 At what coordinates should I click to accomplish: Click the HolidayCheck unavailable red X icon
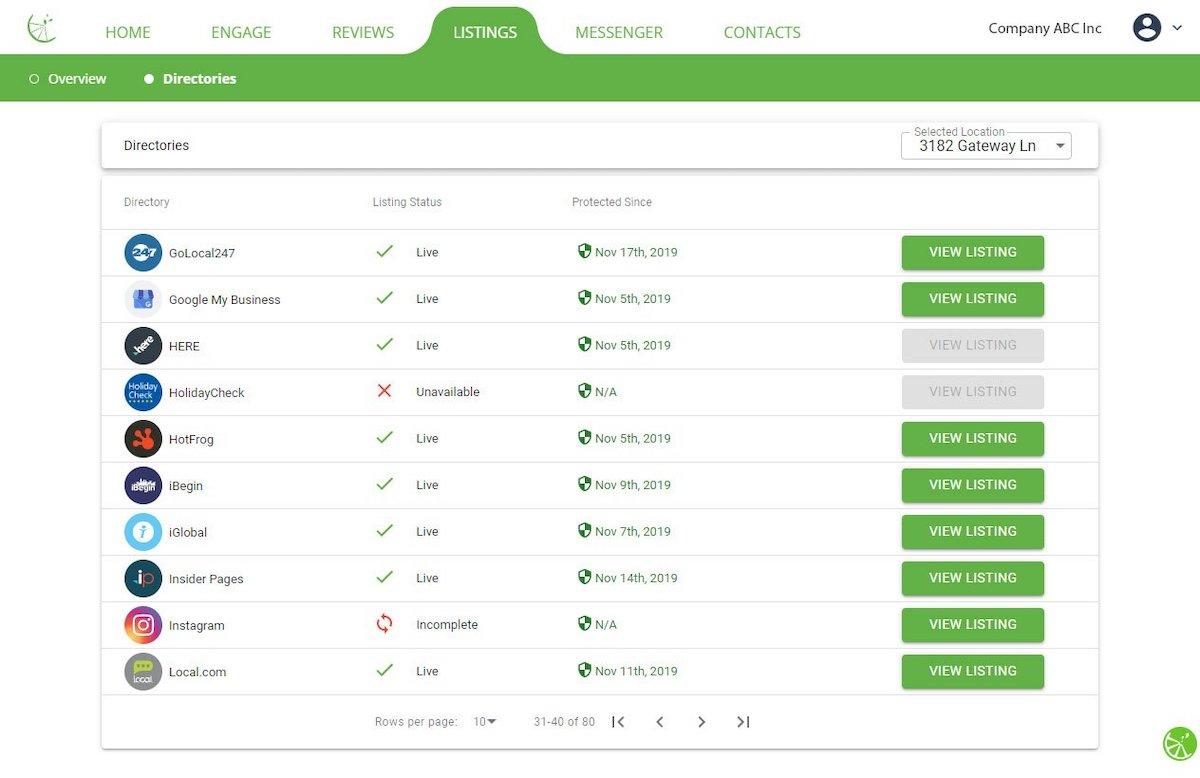point(384,391)
